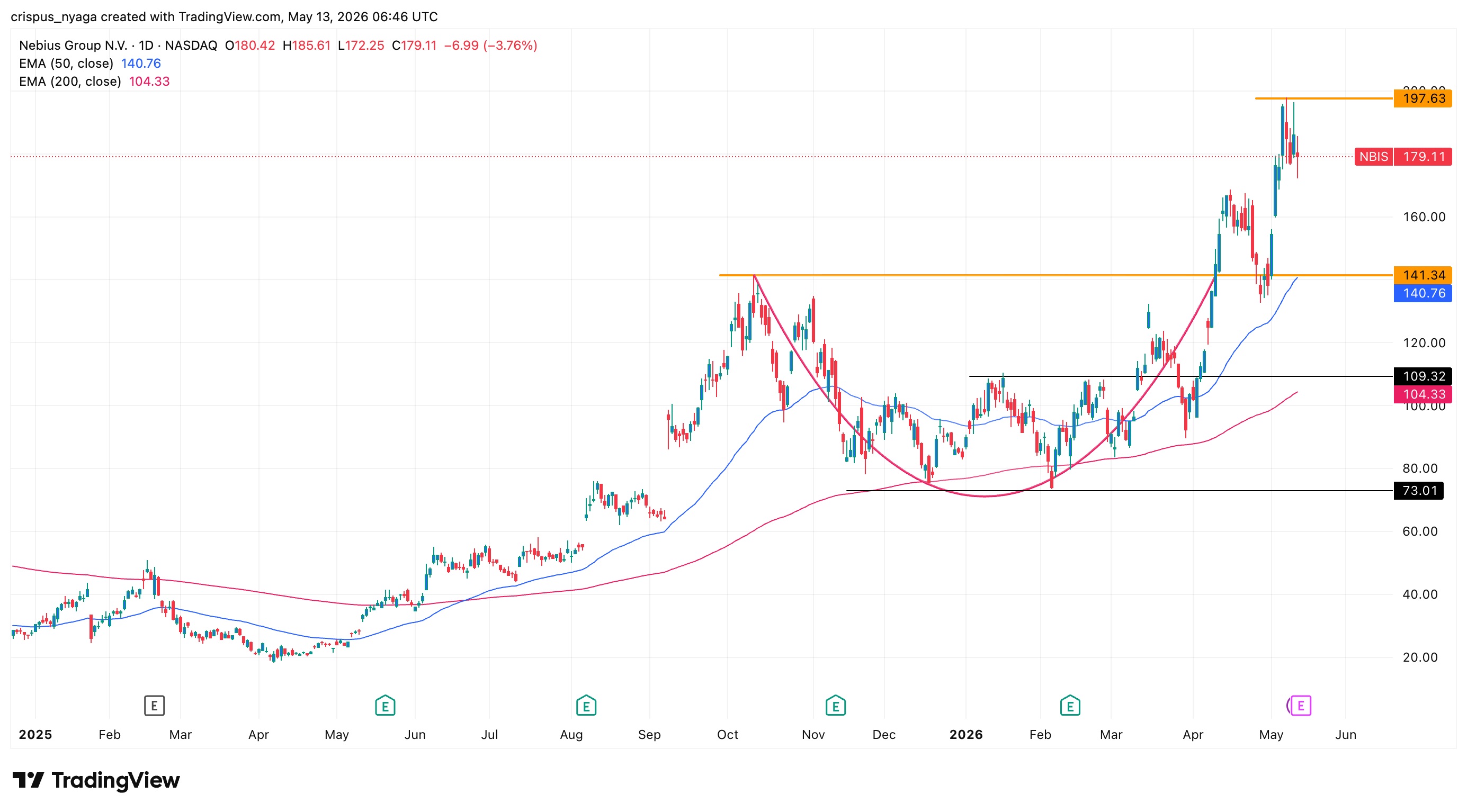
Task: Select the Dec label on time axis
Action: [884, 735]
